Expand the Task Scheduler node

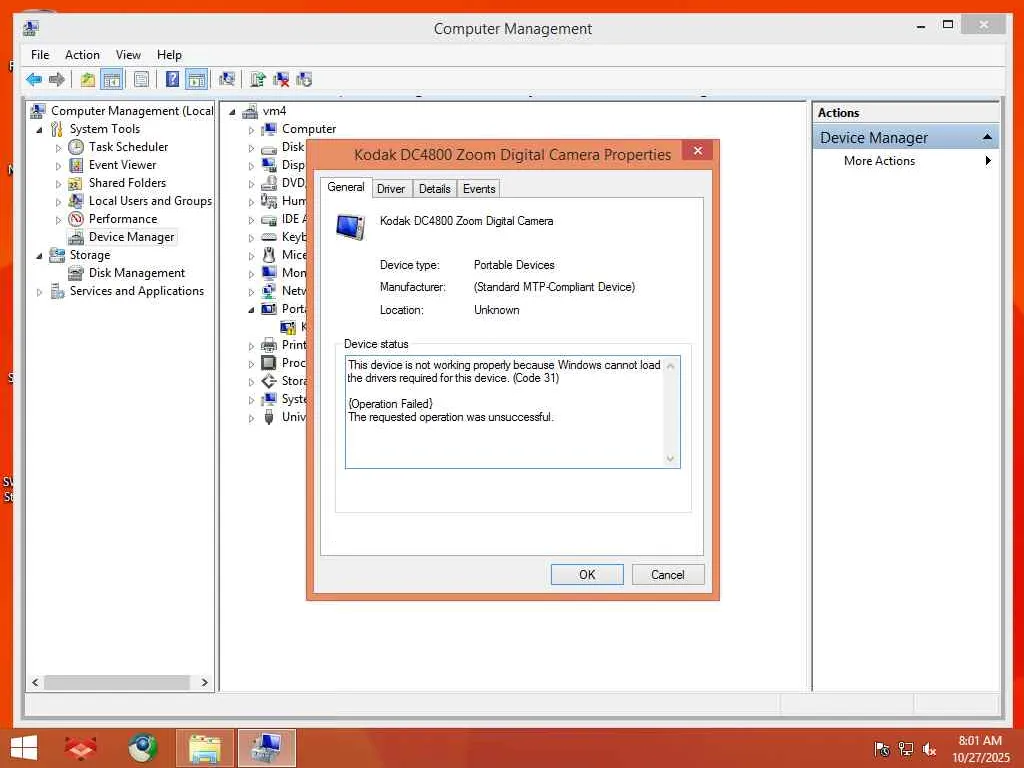click(58, 148)
